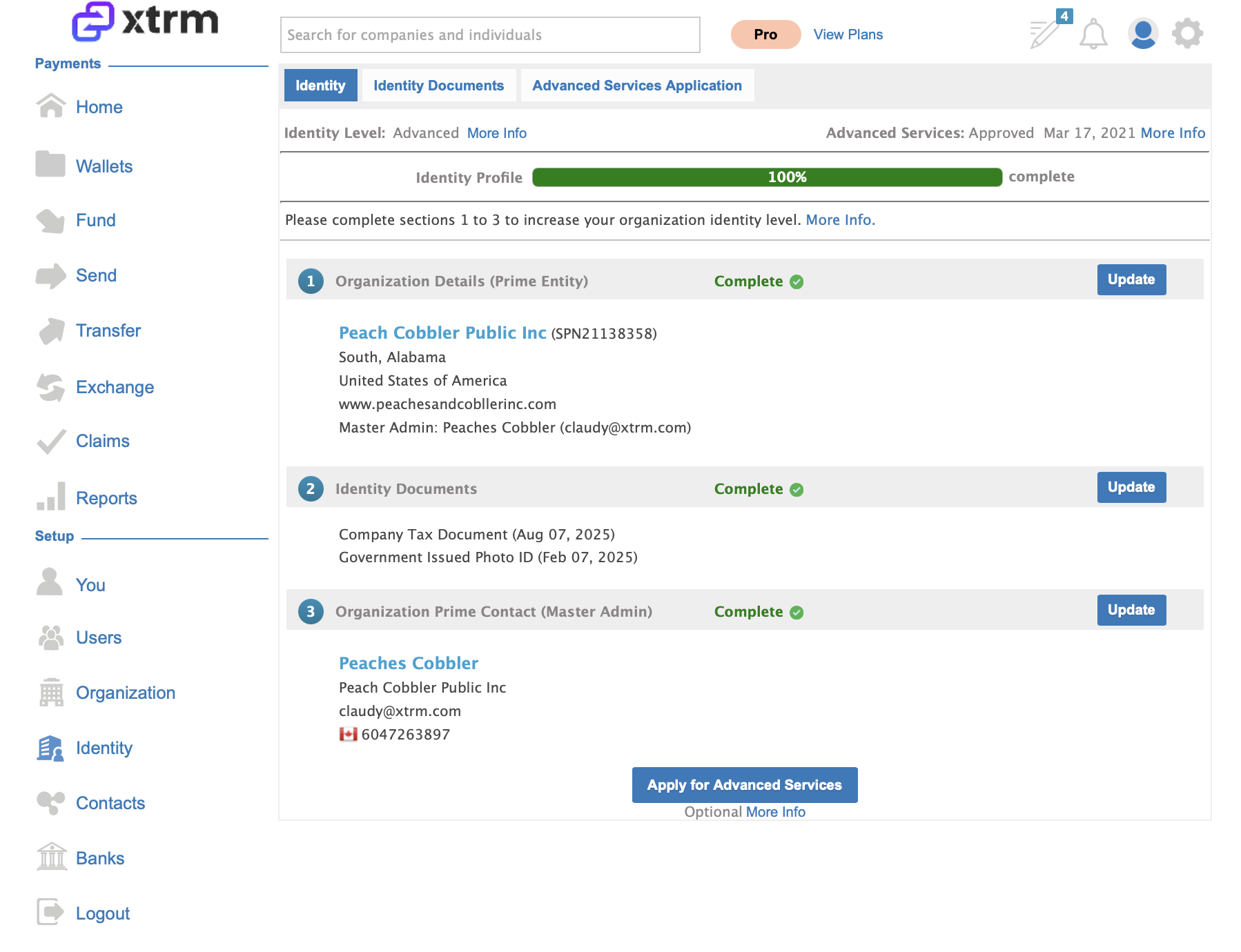Open the Claims checkmark icon
This screenshot has width=1241, height=952.
(x=51, y=442)
